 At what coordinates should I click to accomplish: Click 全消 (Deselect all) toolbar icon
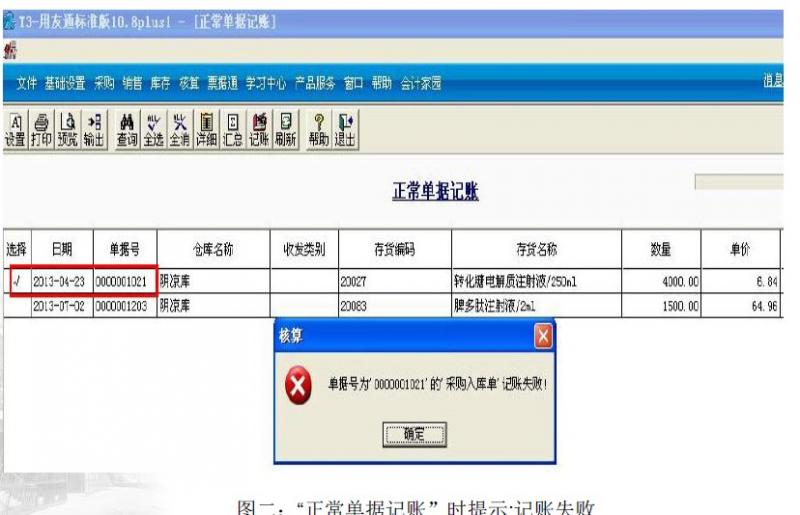click(x=180, y=130)
